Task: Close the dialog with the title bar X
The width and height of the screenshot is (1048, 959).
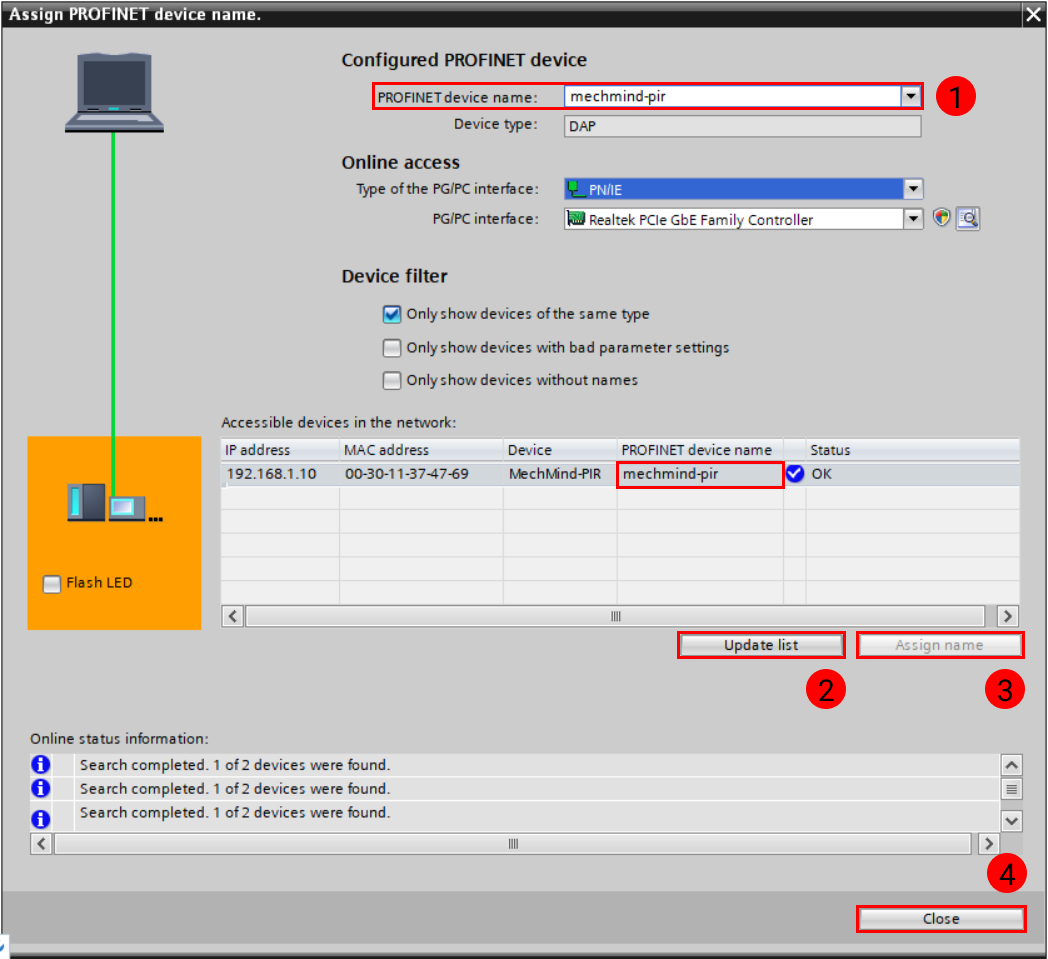Action: click(x=1033, y=14)
